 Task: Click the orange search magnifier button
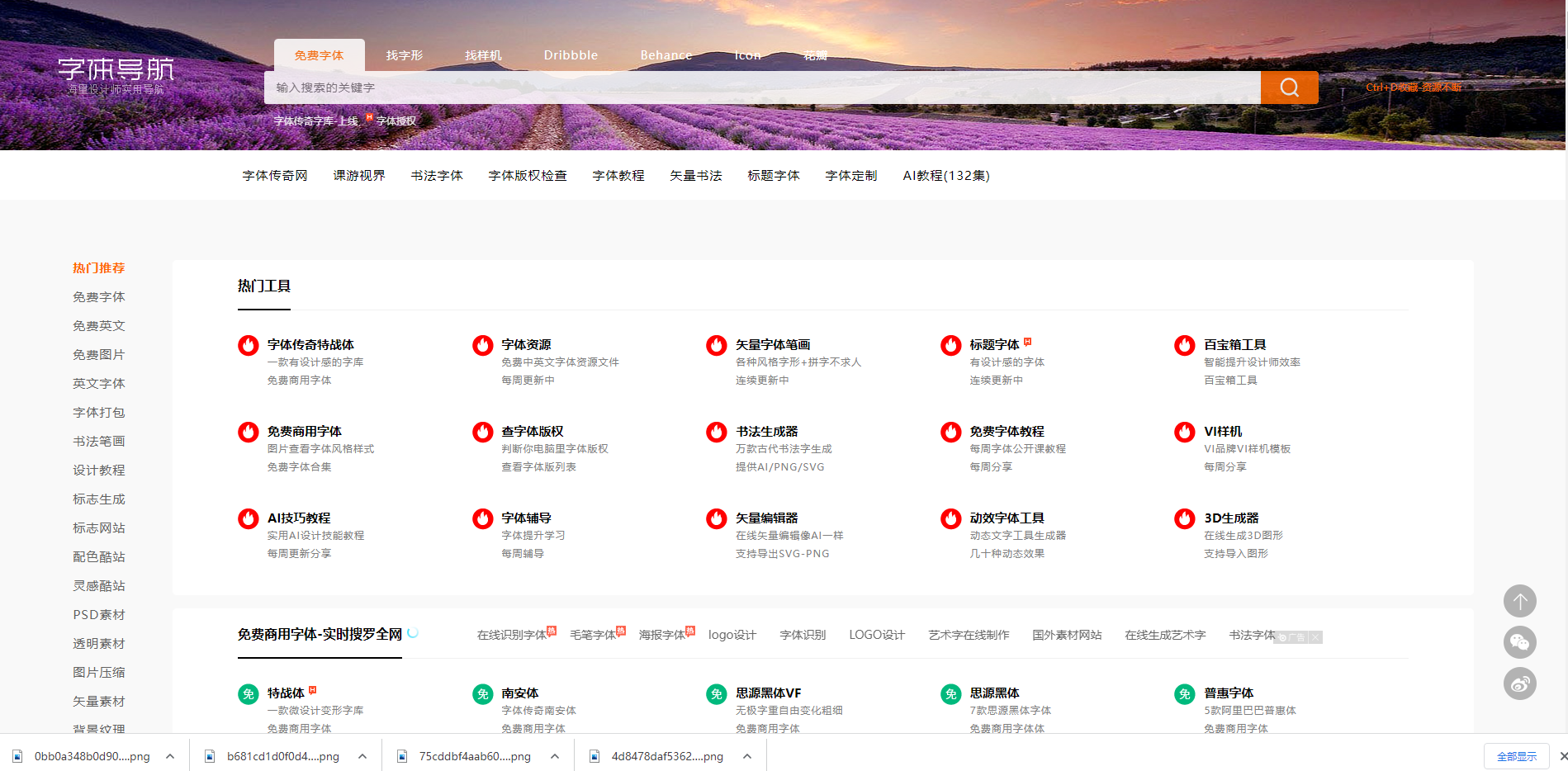(x=1289, y=88)
